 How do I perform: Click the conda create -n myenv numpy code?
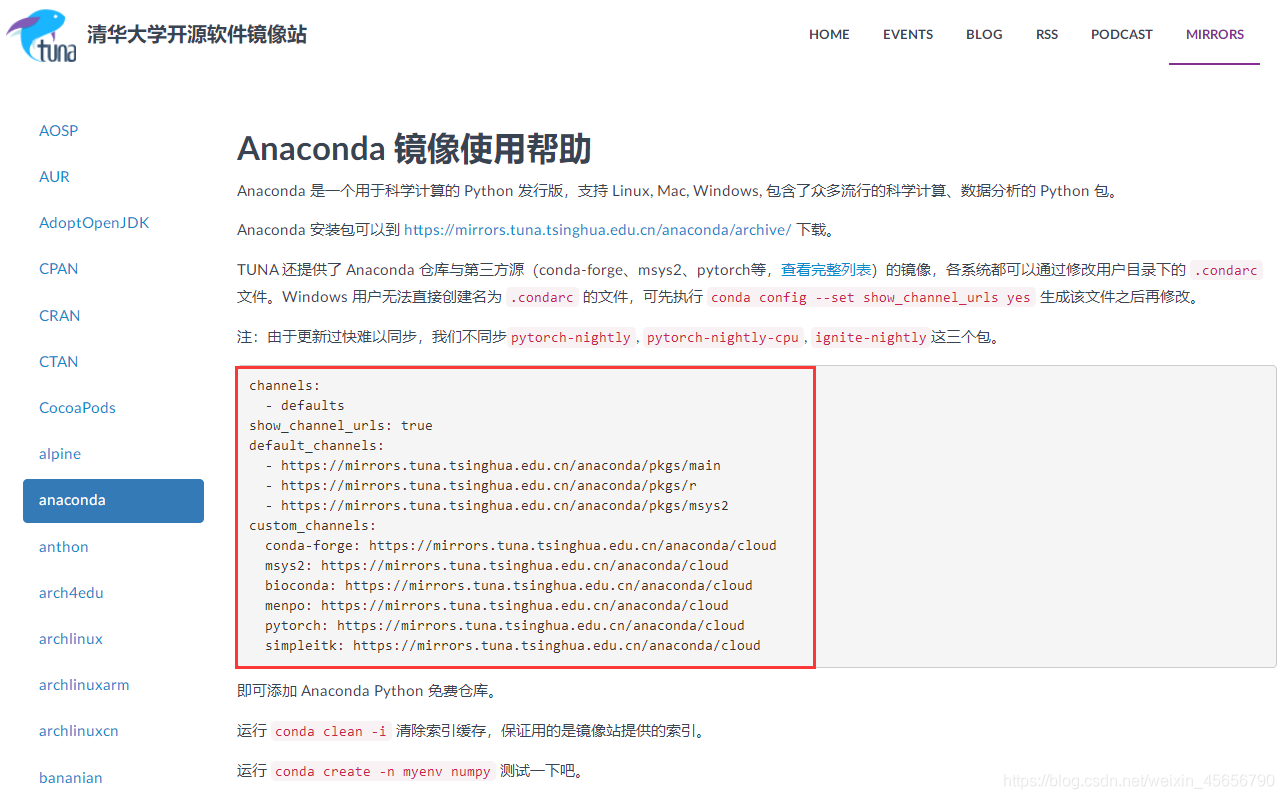(x=383, y=771)
